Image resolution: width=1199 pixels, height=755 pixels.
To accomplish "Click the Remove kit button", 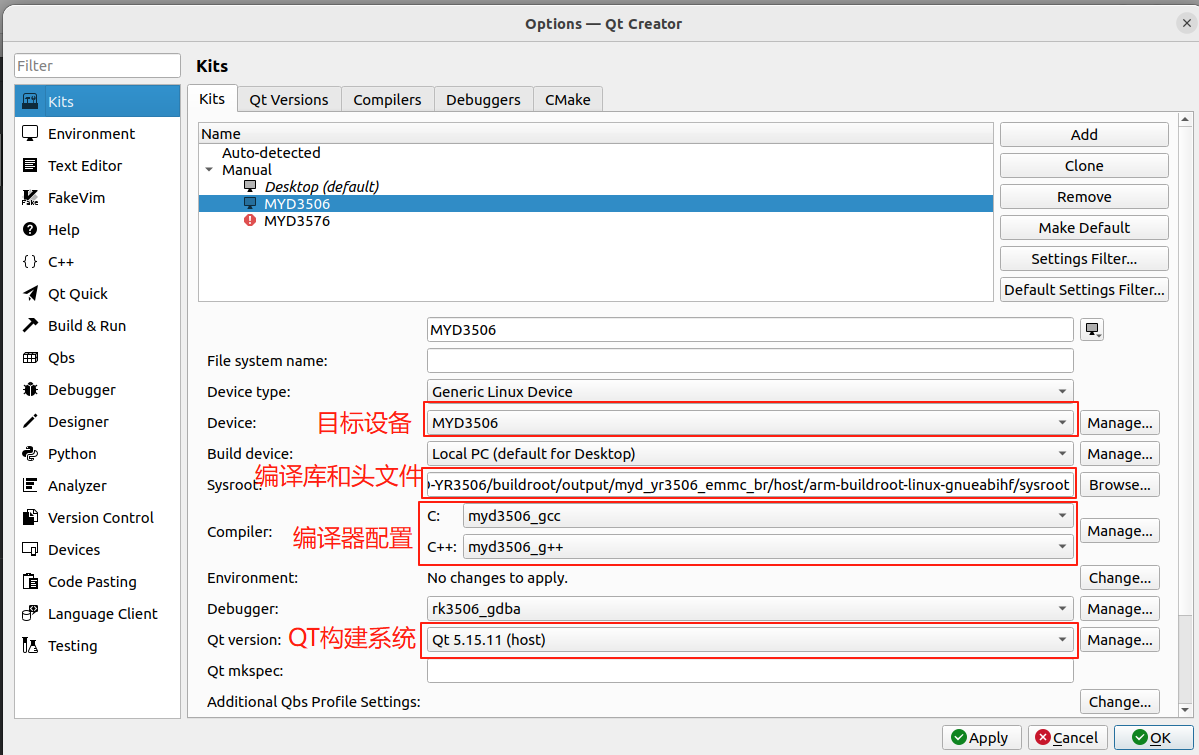I will (1084, 197).
